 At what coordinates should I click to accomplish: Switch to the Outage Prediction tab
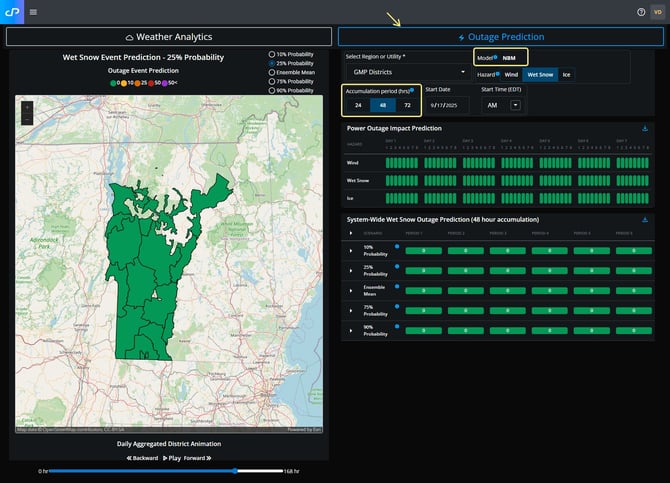(x=501, y=37)
